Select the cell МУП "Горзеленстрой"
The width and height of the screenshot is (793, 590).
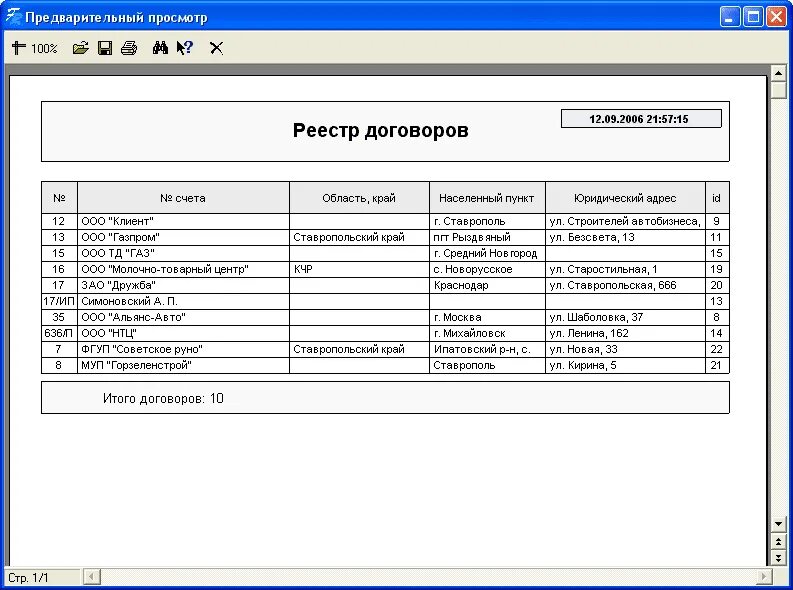click(183, 366)
